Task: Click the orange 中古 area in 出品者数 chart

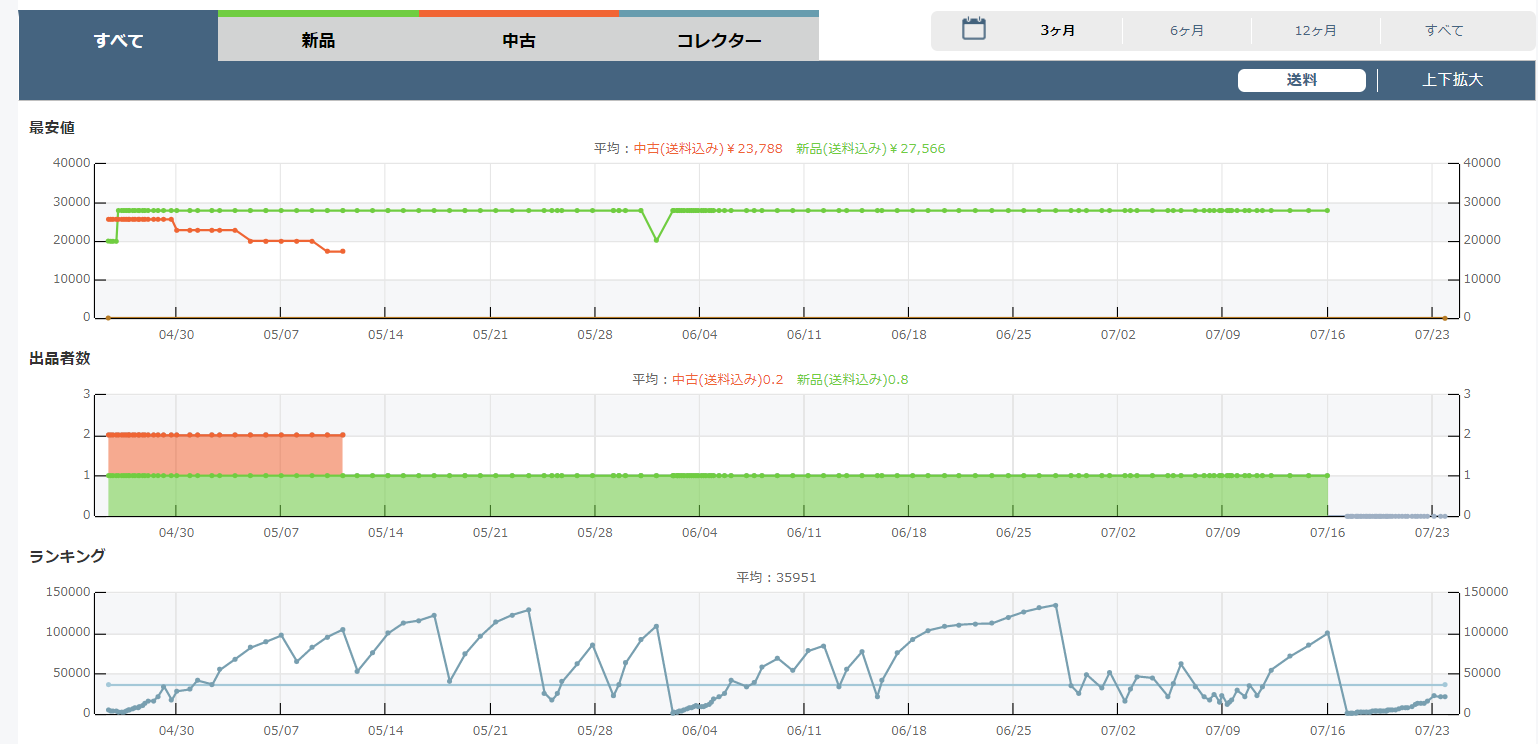Action: (225, 455)
